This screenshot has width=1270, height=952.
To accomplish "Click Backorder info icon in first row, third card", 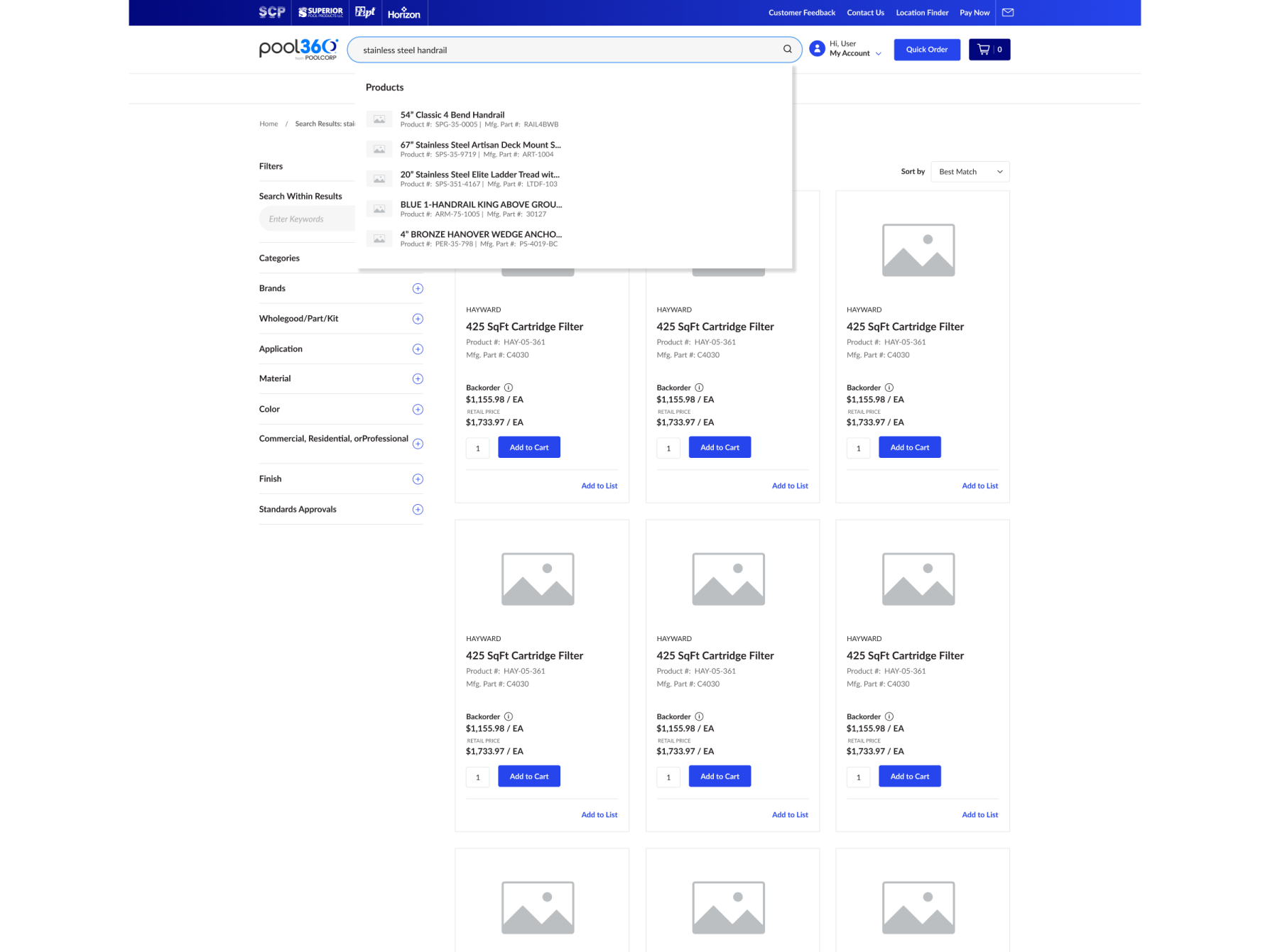I will click(889, 388).
